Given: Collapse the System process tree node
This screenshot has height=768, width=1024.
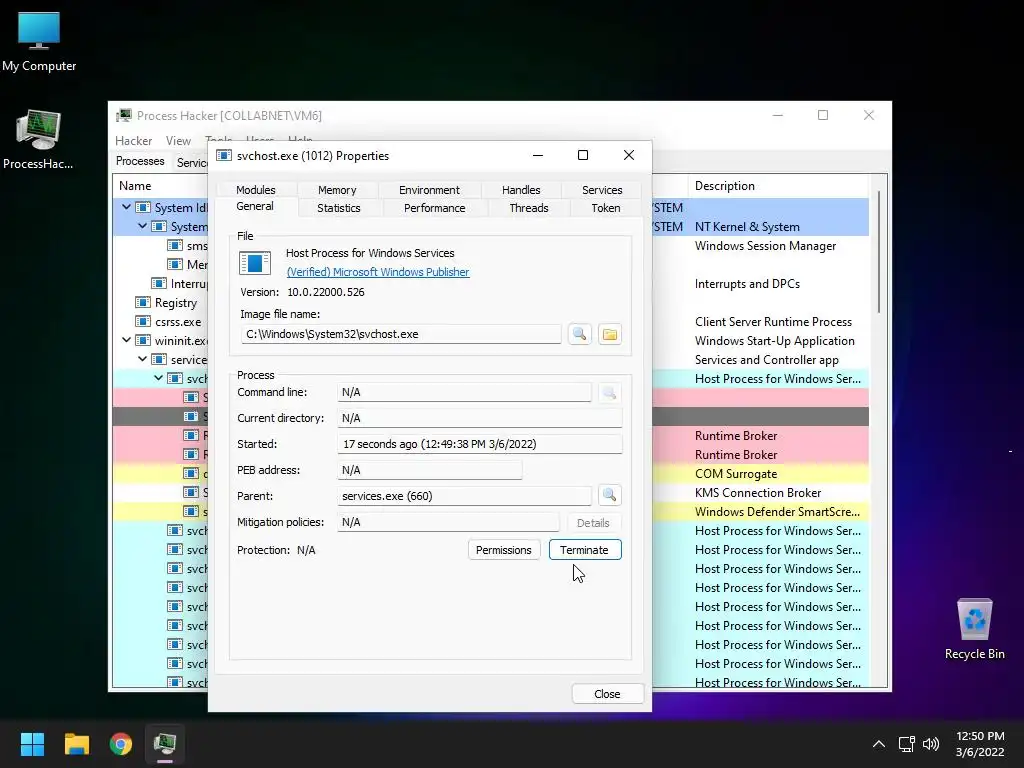Looking at the screenshot, I should click(142, 226).
